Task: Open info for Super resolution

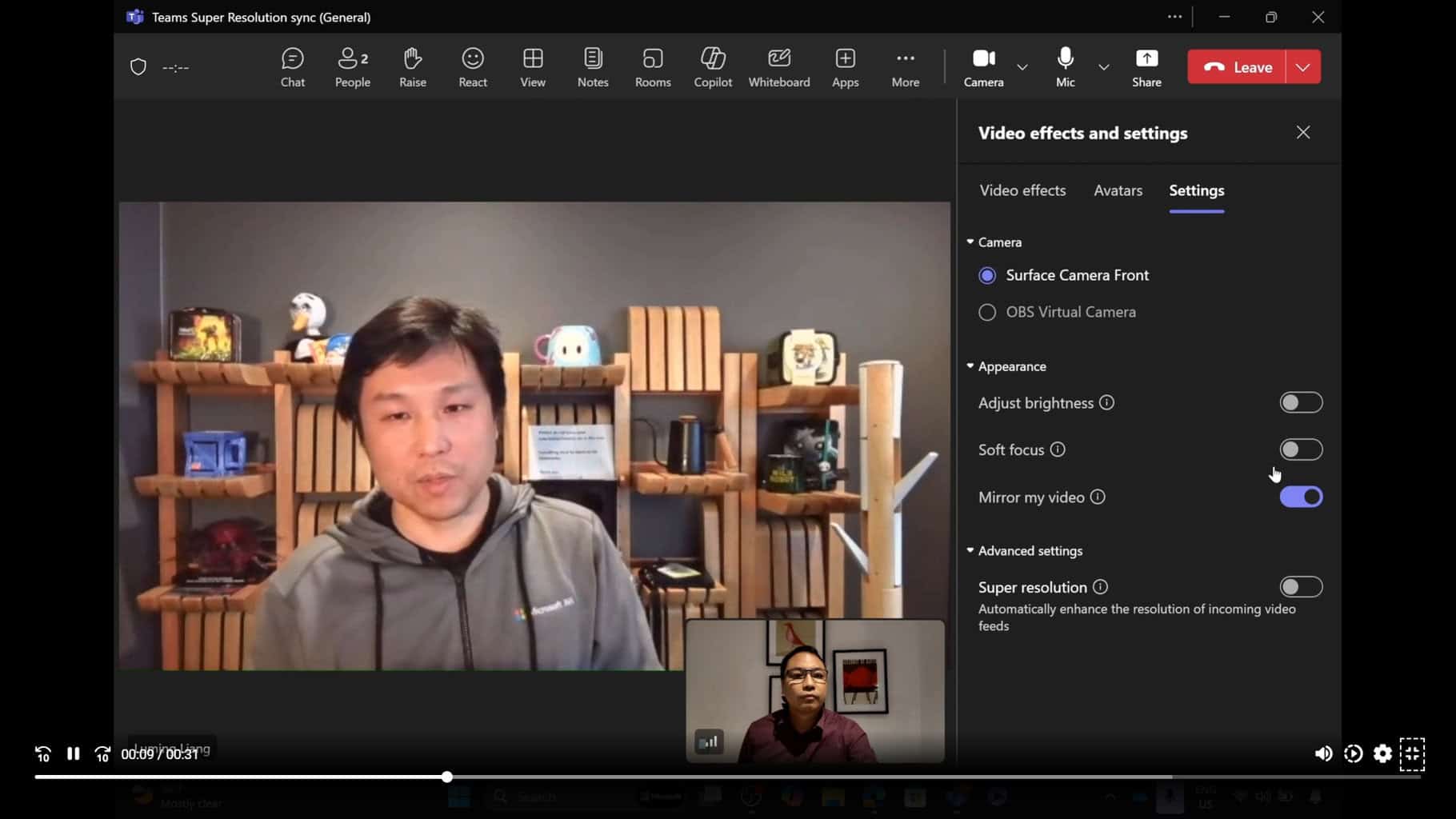Action: [1100, 587]
